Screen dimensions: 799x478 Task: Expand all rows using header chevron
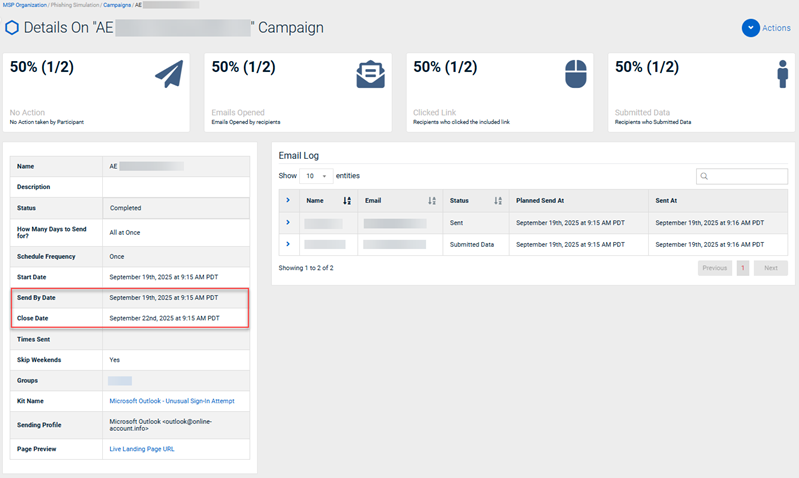[x=288, y=201]
